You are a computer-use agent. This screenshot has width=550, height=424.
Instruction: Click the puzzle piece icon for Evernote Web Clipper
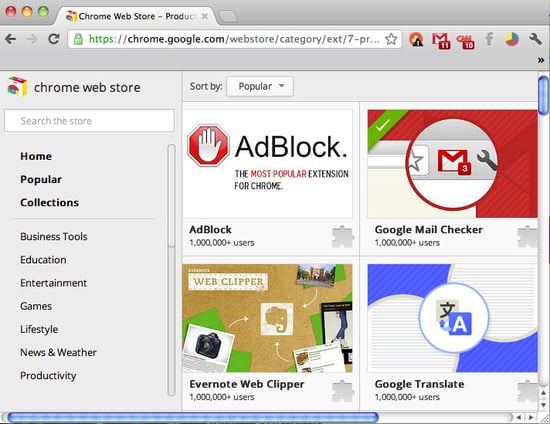click(x=343, y=391)
